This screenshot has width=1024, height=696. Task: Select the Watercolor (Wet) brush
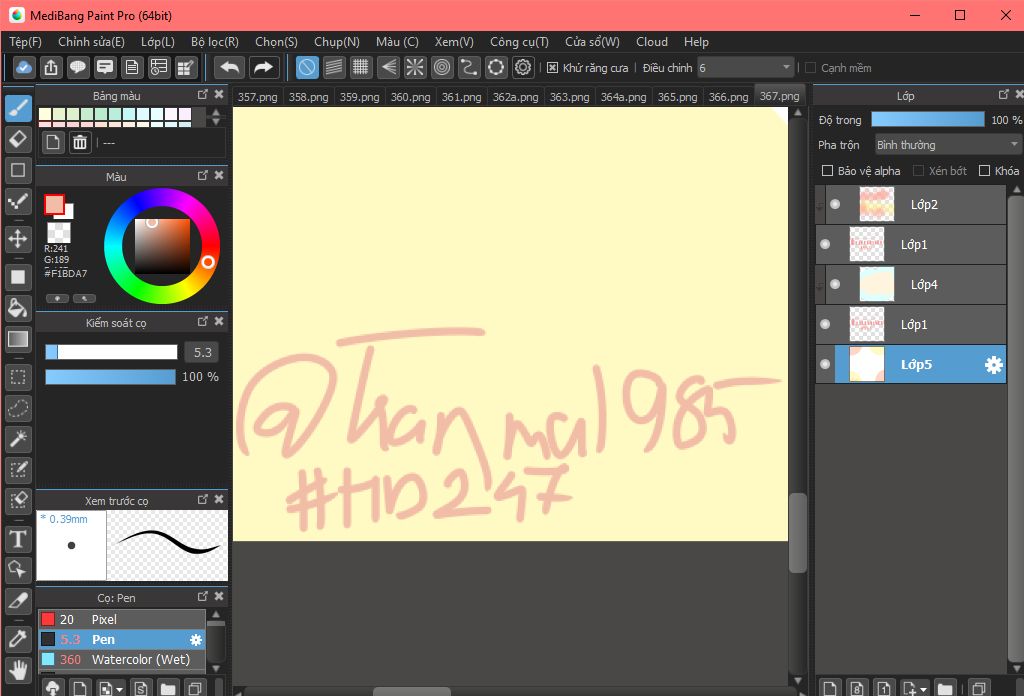tap(122, 659)
